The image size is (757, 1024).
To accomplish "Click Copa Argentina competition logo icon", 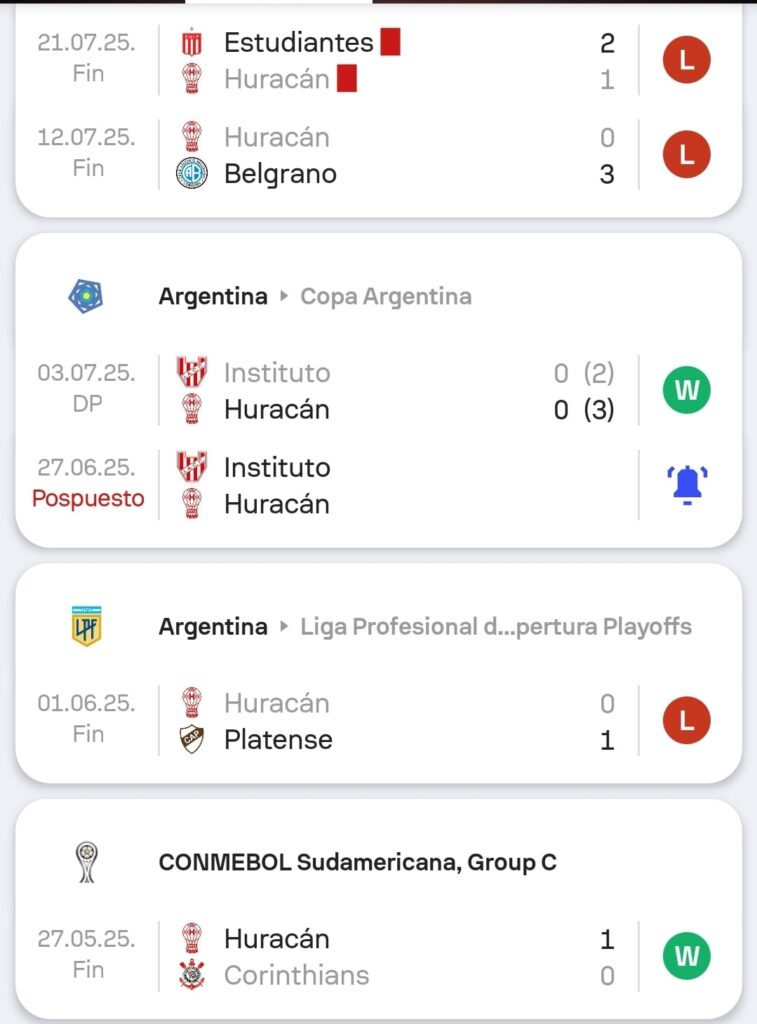I will (85, 296).
